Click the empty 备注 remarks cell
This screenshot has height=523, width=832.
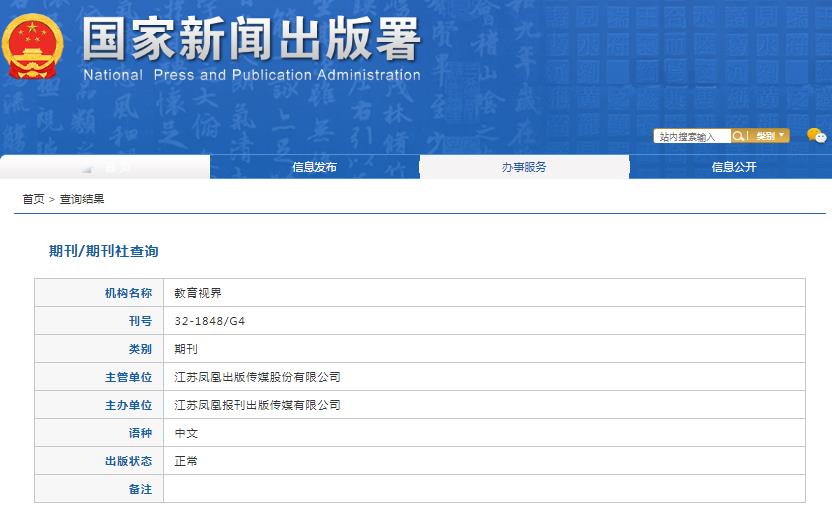[x=484, y=489]
